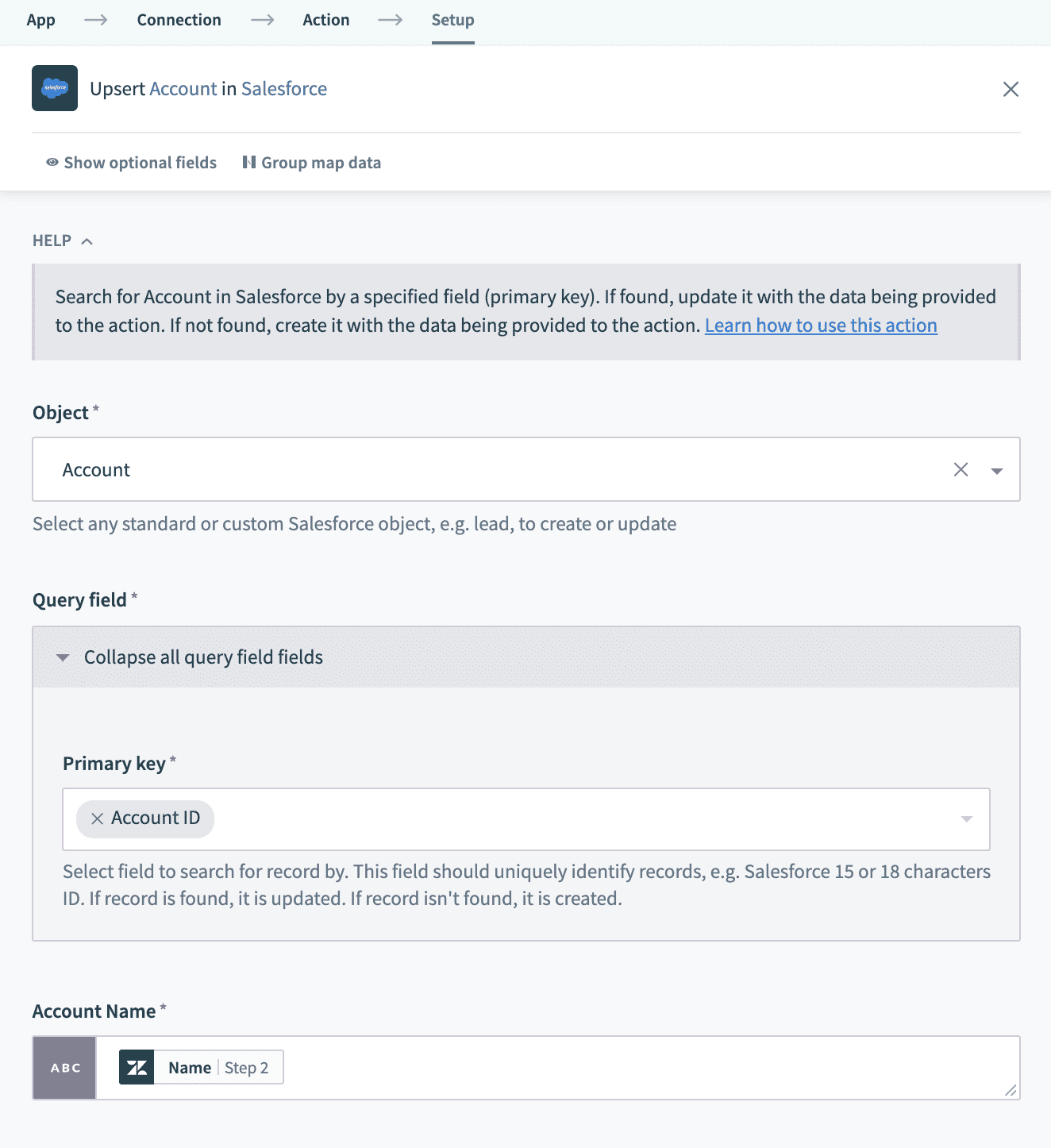Viewport: 1051px width, 1148px height.
Task: Click the Salesforce app logo icon
Action: click(55, 88)
